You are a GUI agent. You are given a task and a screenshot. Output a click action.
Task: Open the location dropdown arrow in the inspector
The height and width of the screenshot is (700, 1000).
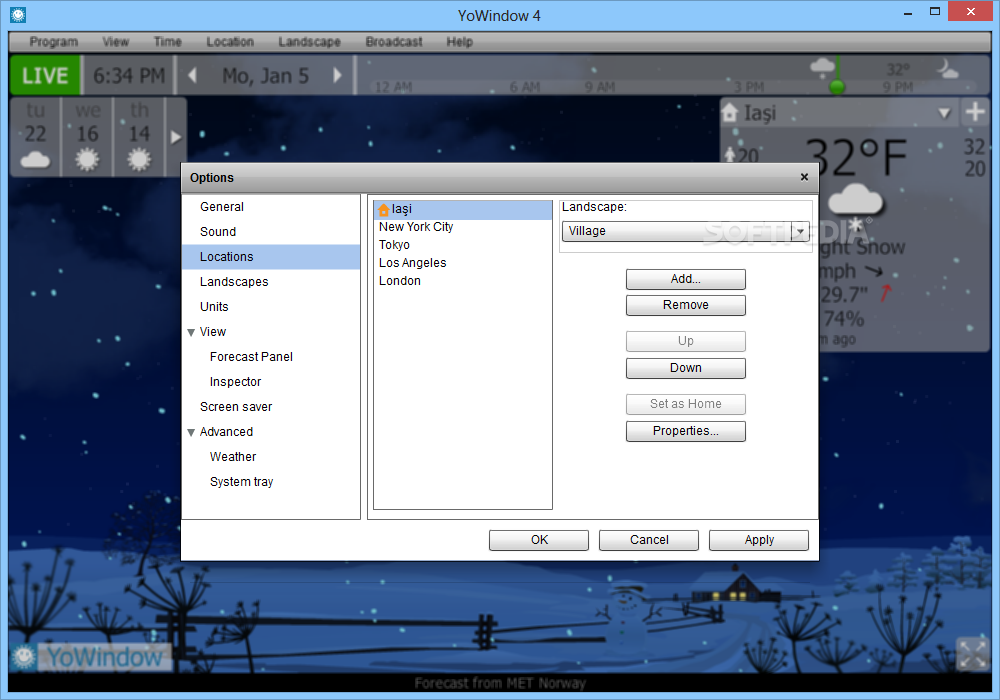[945, 113]
